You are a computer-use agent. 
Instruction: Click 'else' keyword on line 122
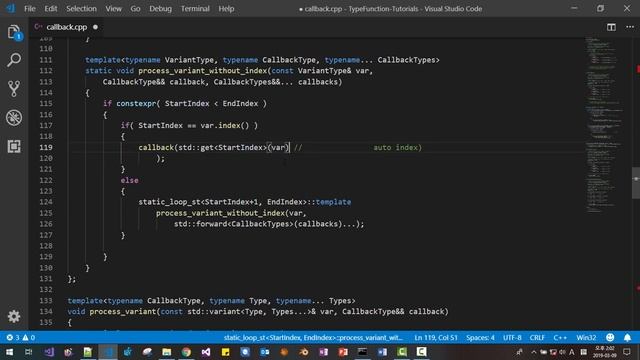pos(129,180)
